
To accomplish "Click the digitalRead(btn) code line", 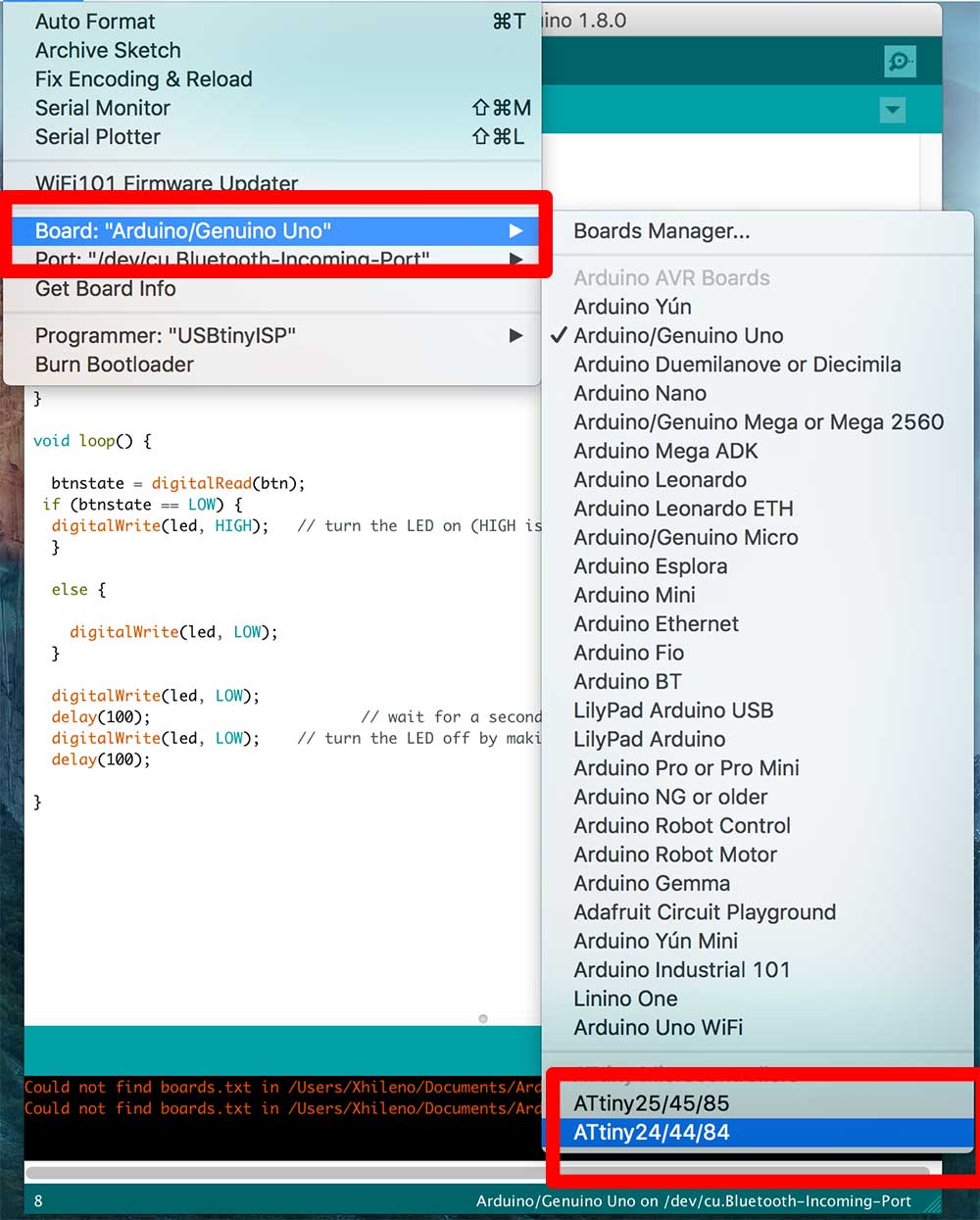I will 177,483.
